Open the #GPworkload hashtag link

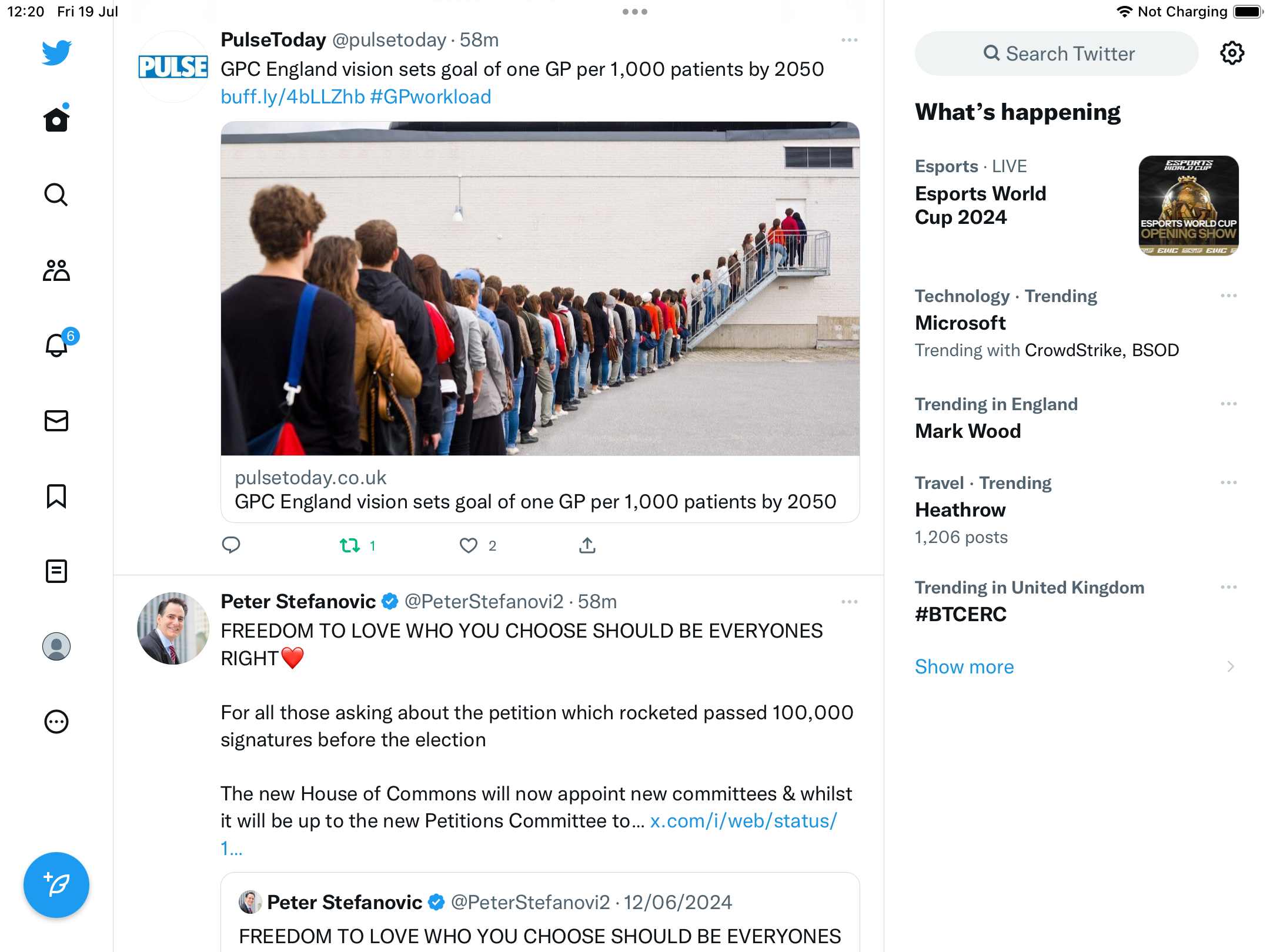point(430,97)
